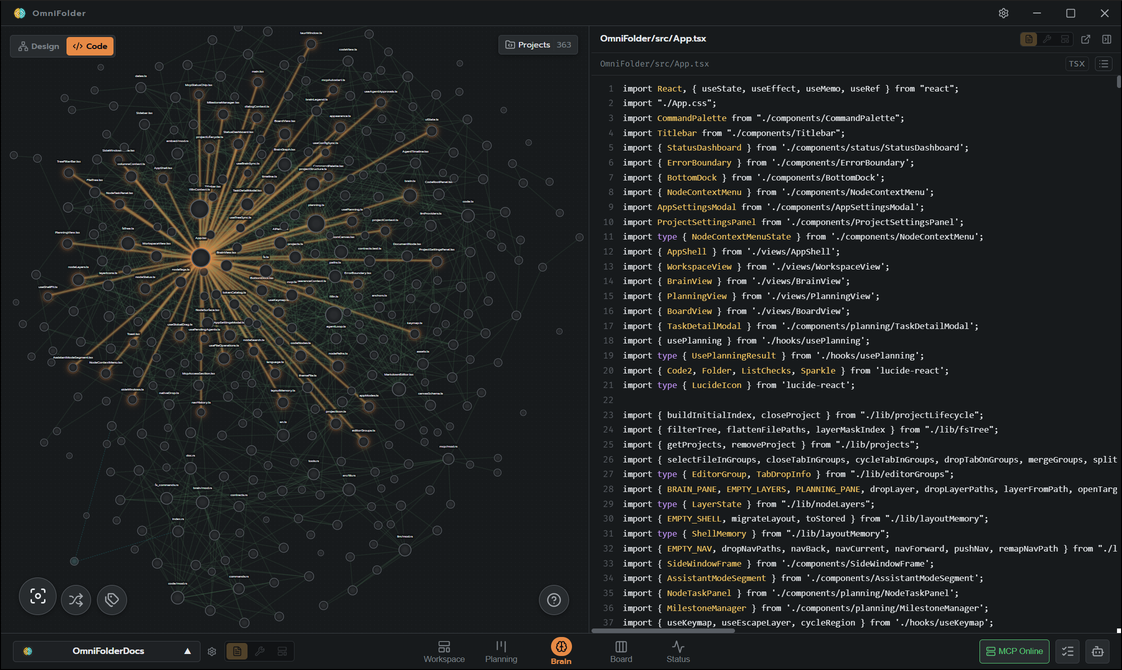Select layout blocks view in editor header
Screen dimensions: 1122x670
(x=1065, y=39)
